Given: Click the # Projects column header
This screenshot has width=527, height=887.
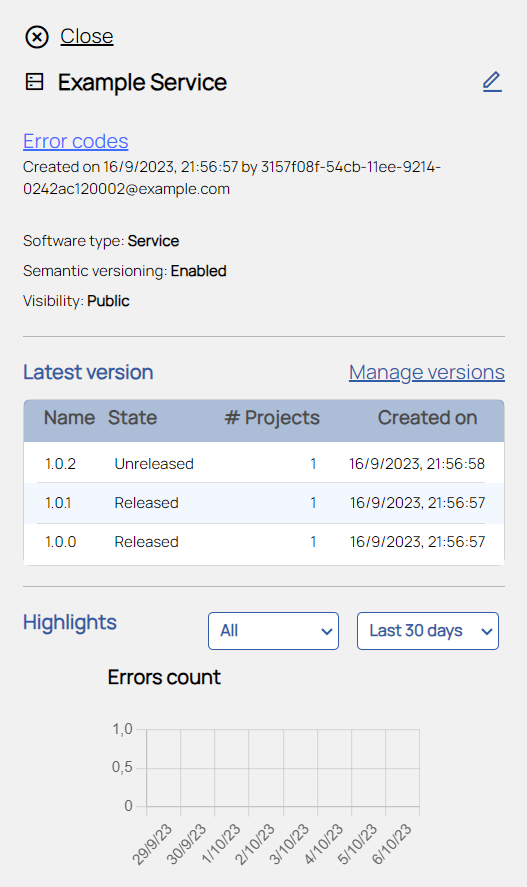Looking at the screenshot, I should click(272, 417).
